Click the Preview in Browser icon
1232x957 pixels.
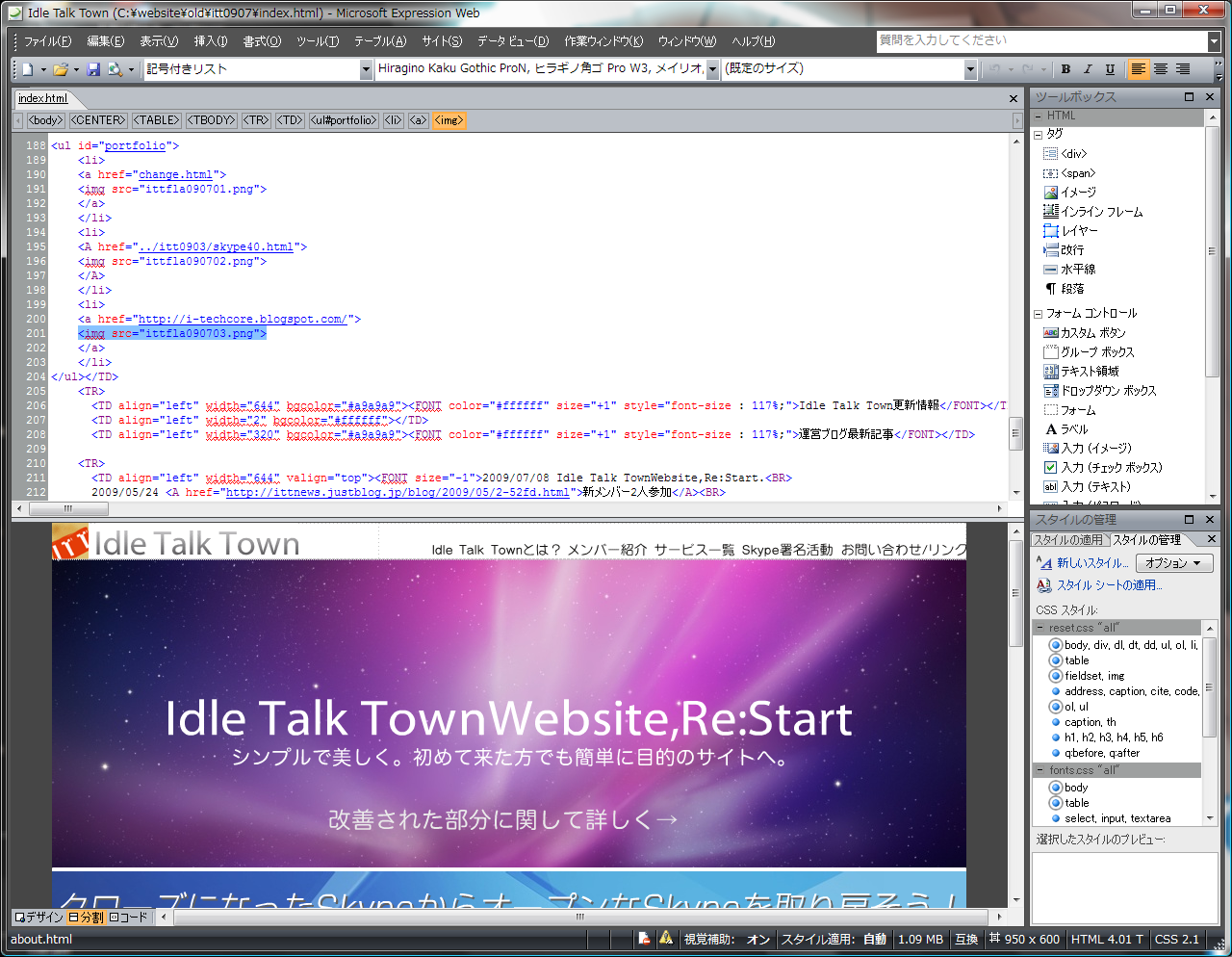click(115, 69)
